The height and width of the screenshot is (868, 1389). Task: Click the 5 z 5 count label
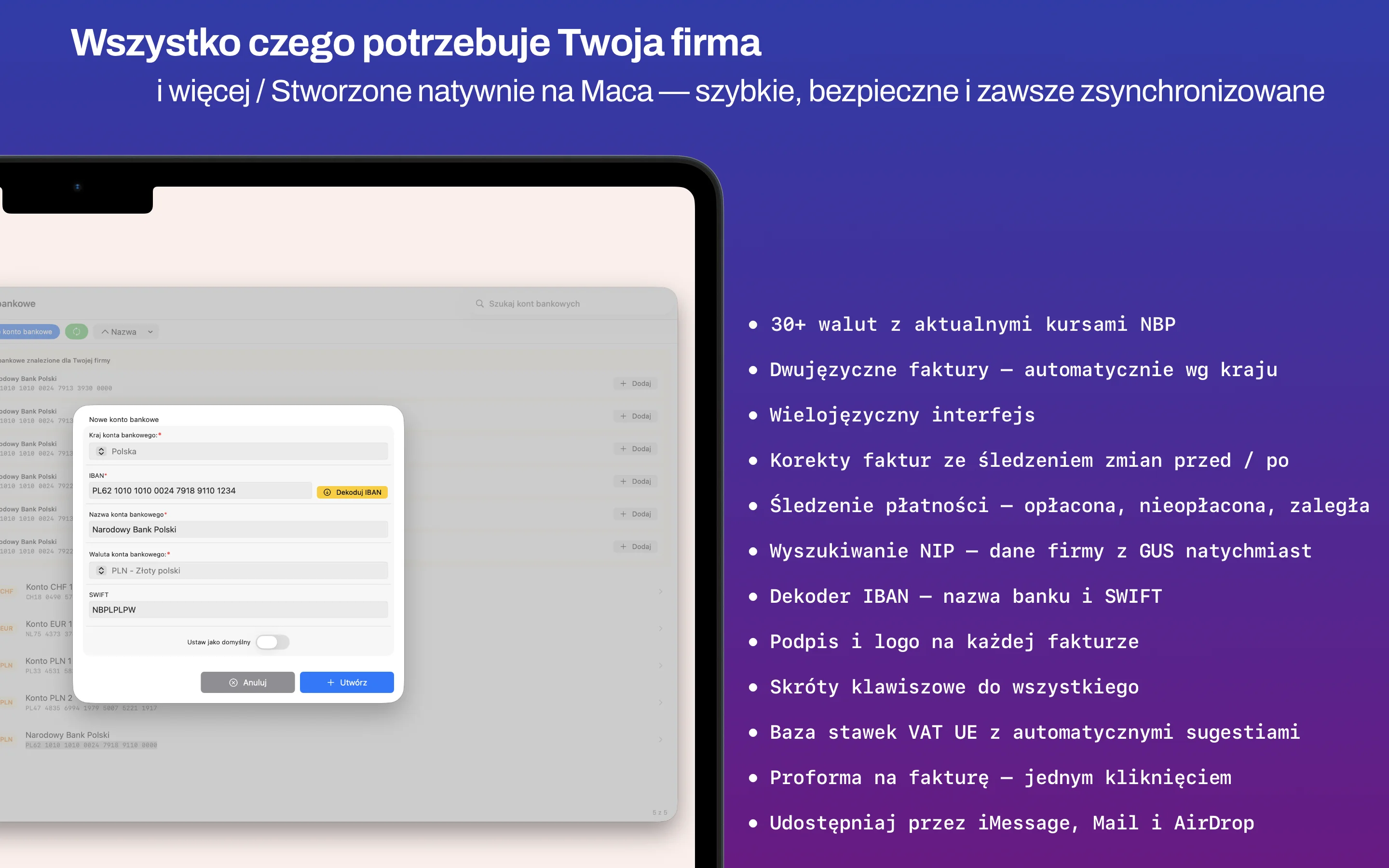click(659, 813)
